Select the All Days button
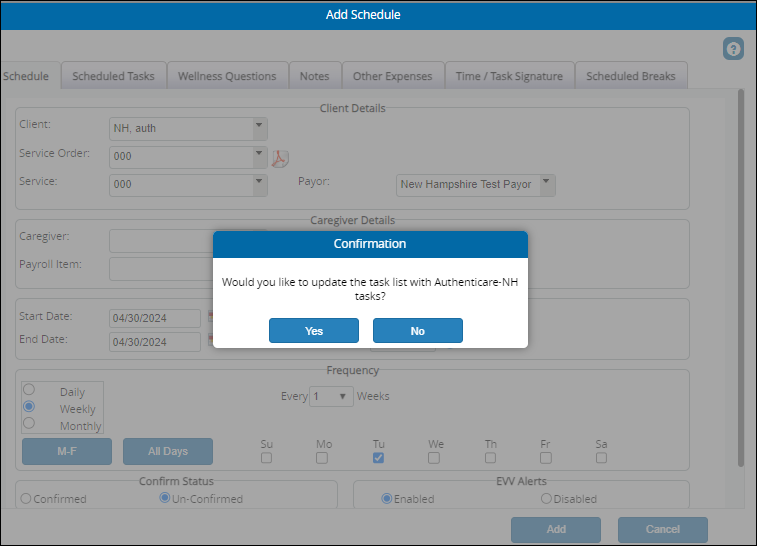The image size is (757, 546). coord(168,451)
